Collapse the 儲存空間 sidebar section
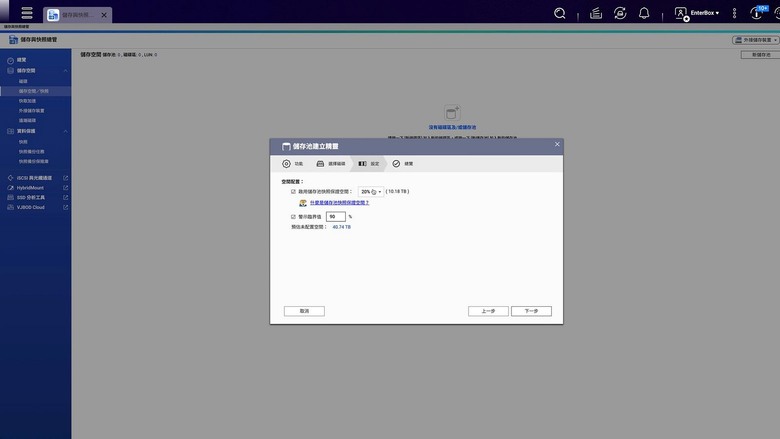 65,71
